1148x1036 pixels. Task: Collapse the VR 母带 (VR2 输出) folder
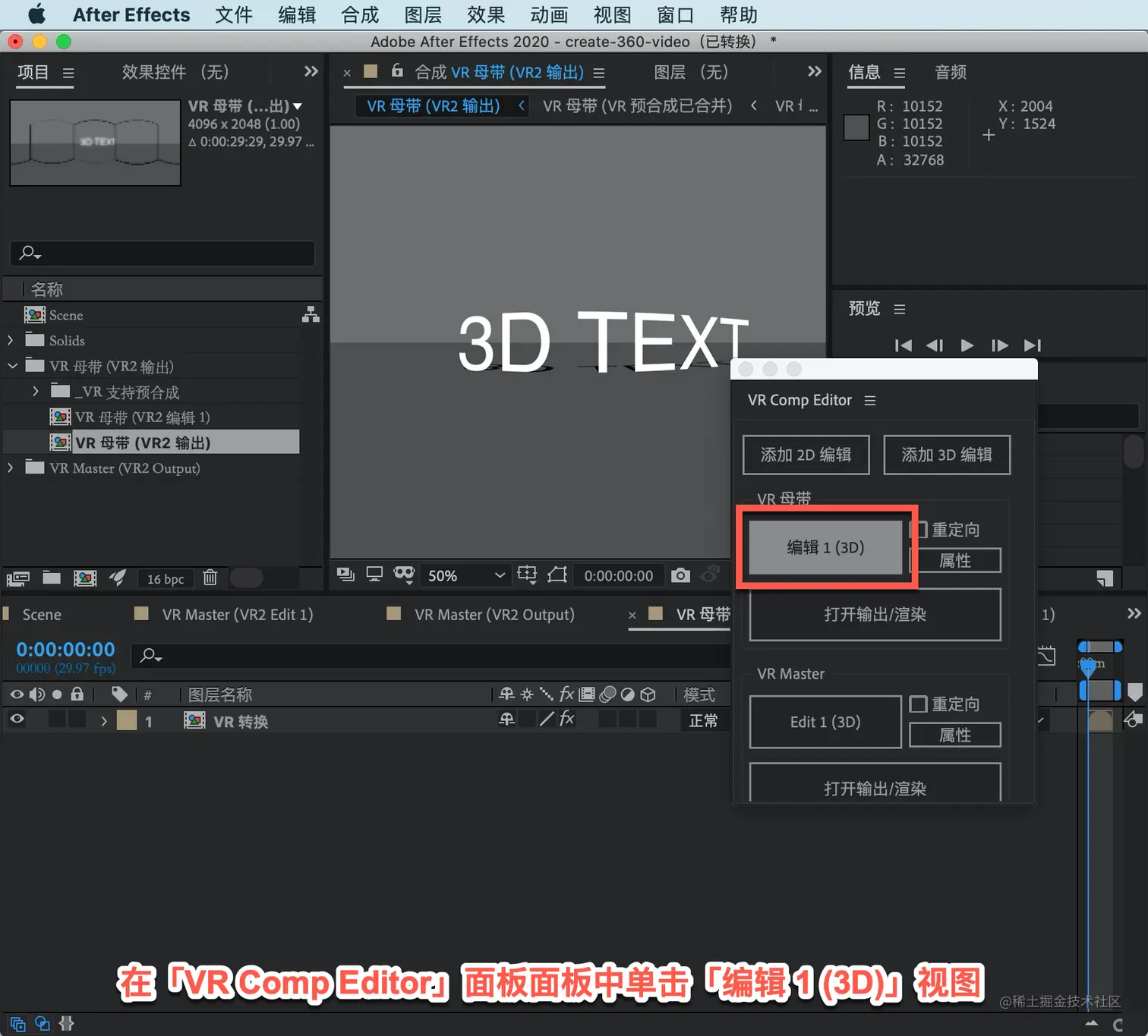coord(12,366)
